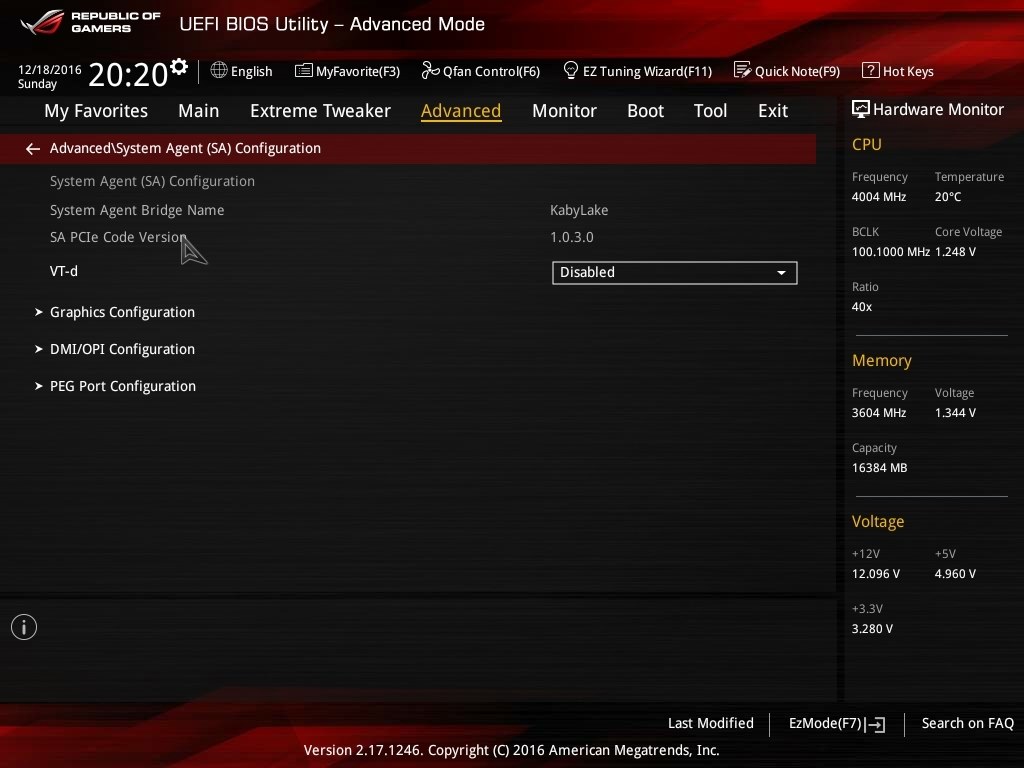Switch to EzMode
Viewport: 1024px width, 768px height.
tap(836, 723)
